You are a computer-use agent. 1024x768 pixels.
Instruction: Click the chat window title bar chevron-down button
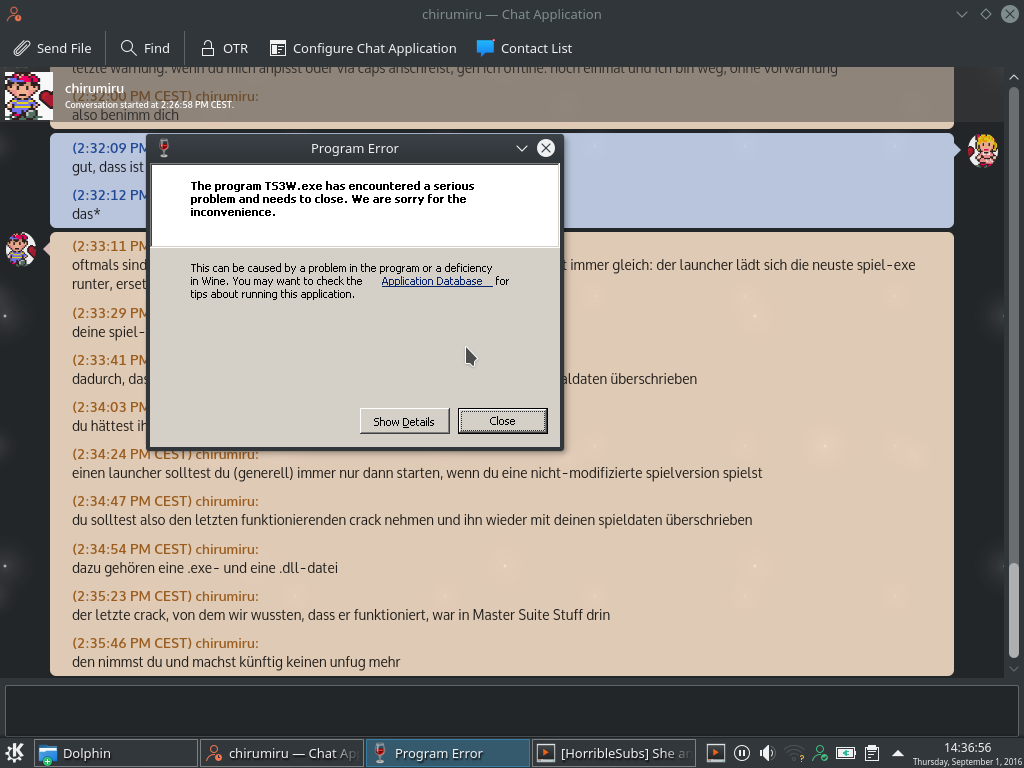tap(961, 14)
